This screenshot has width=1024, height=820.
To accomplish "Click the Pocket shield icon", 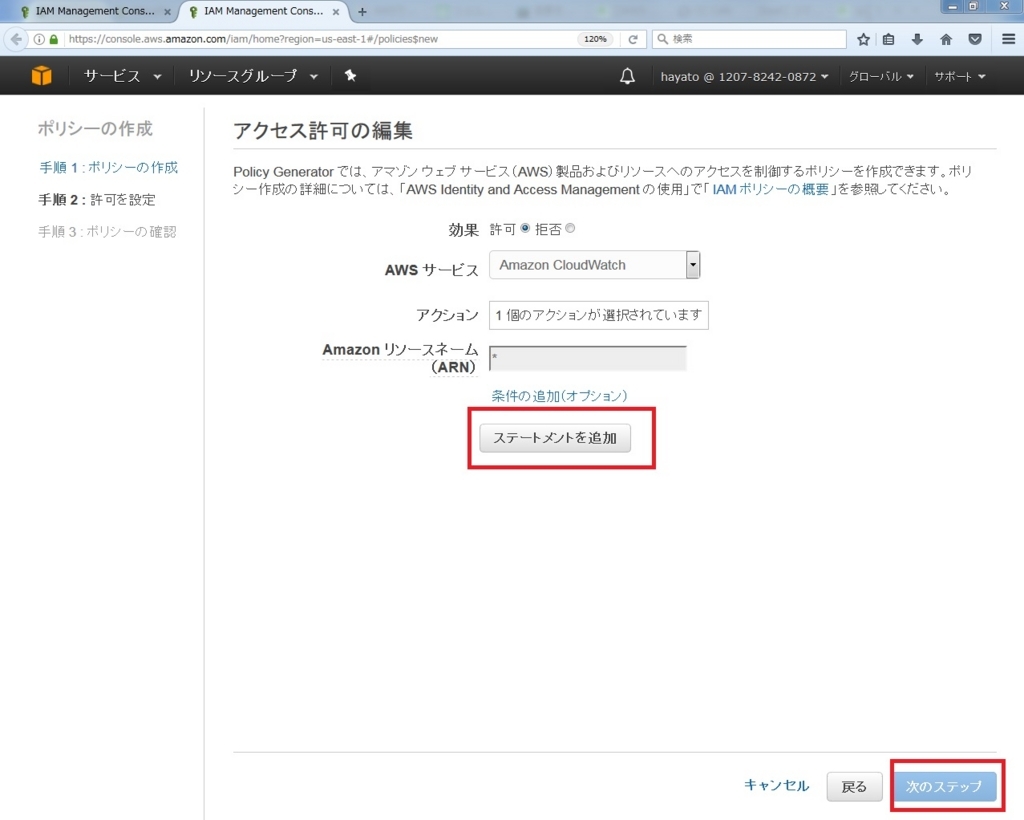I will coord(975,39).
